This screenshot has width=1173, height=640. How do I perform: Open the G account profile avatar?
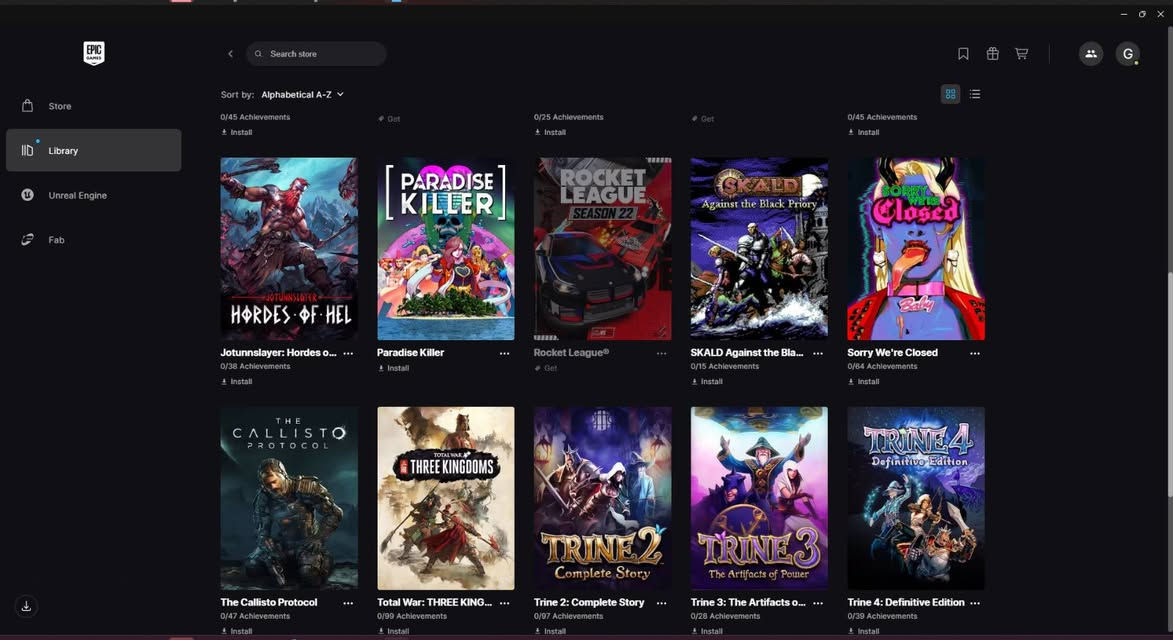click(x=1127, y=54)
